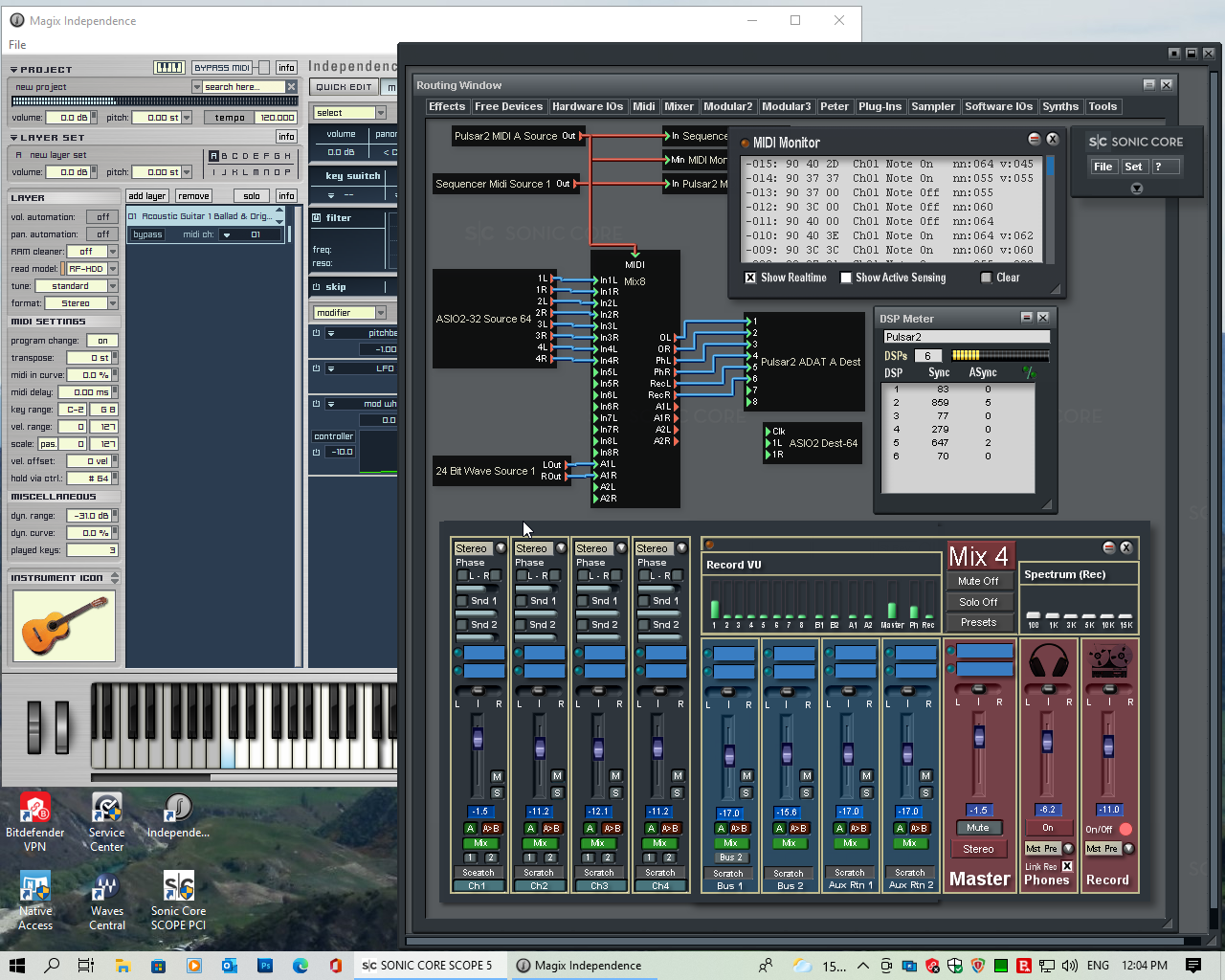Toggle pan. automation off button
Screen dimensions: 1225x980
[102, 234]
